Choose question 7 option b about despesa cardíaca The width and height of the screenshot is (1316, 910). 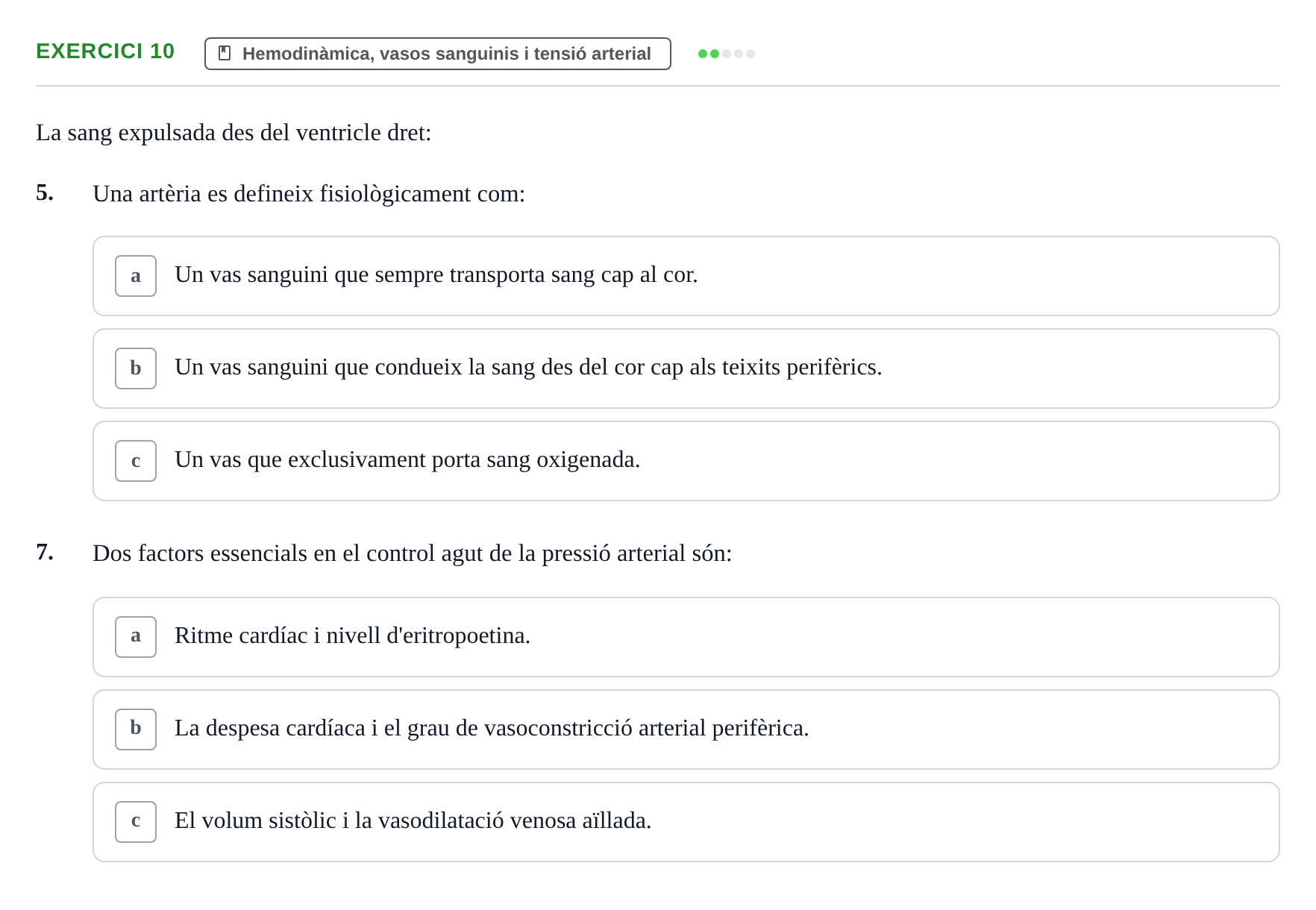[686, 729]
